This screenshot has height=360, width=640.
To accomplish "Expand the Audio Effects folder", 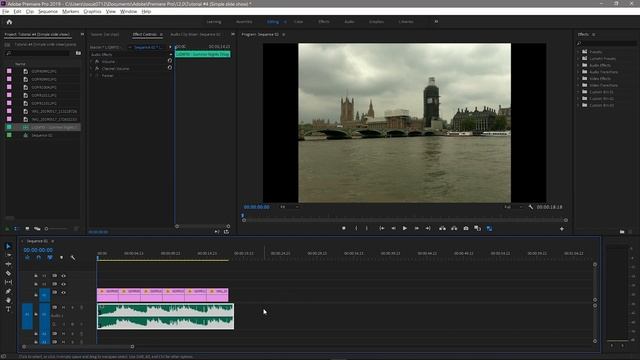I will (579, 65).
